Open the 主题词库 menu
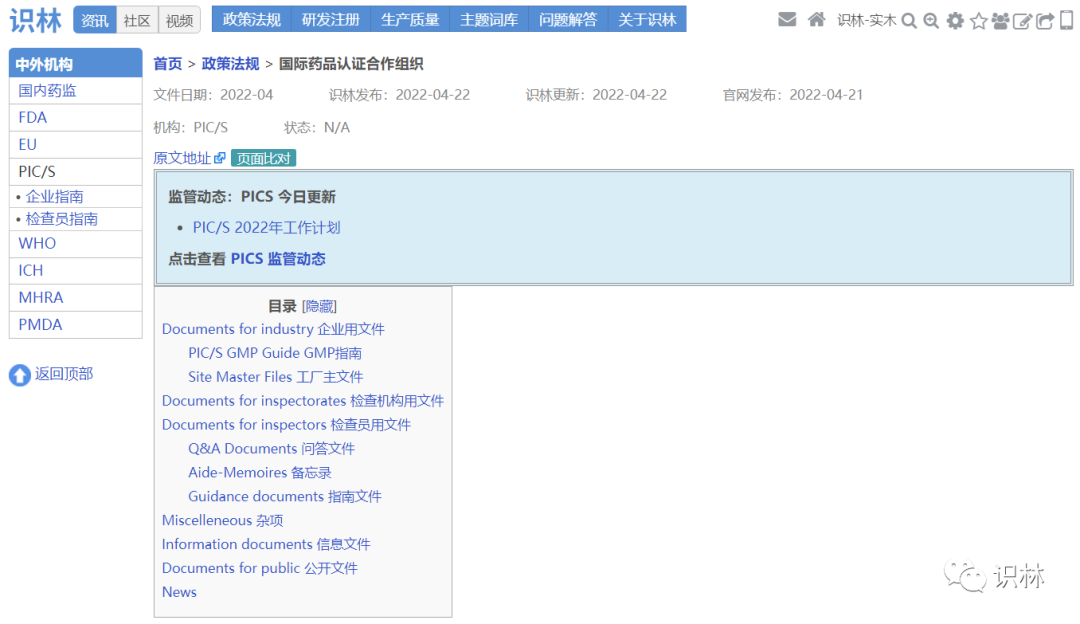 489,19
